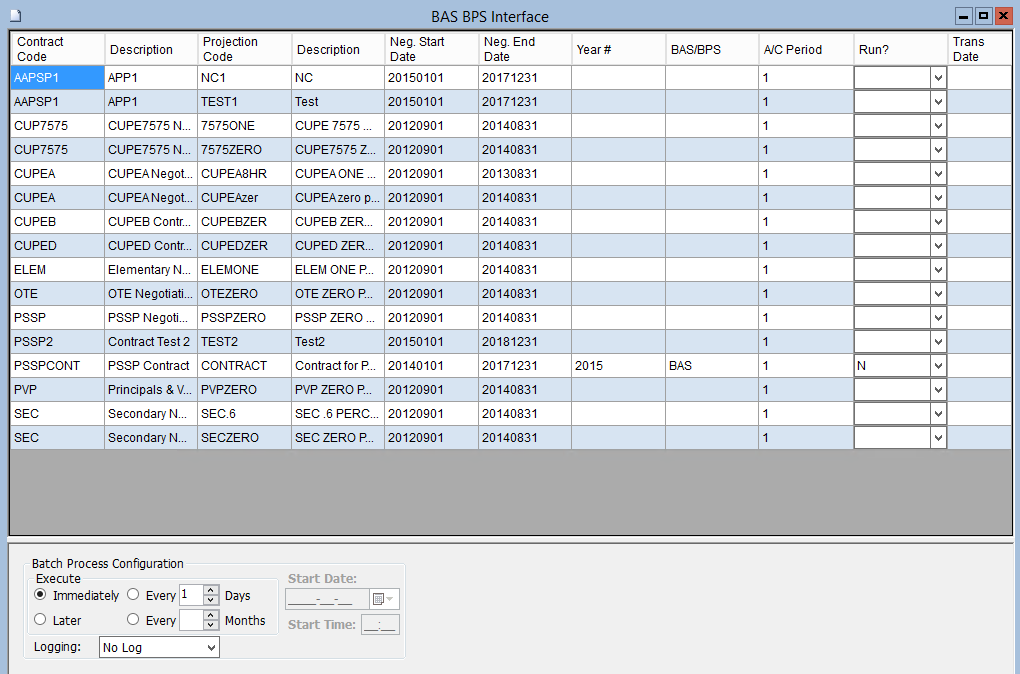Decrease the Days value with the down arrow

click(x=210, y=600)
